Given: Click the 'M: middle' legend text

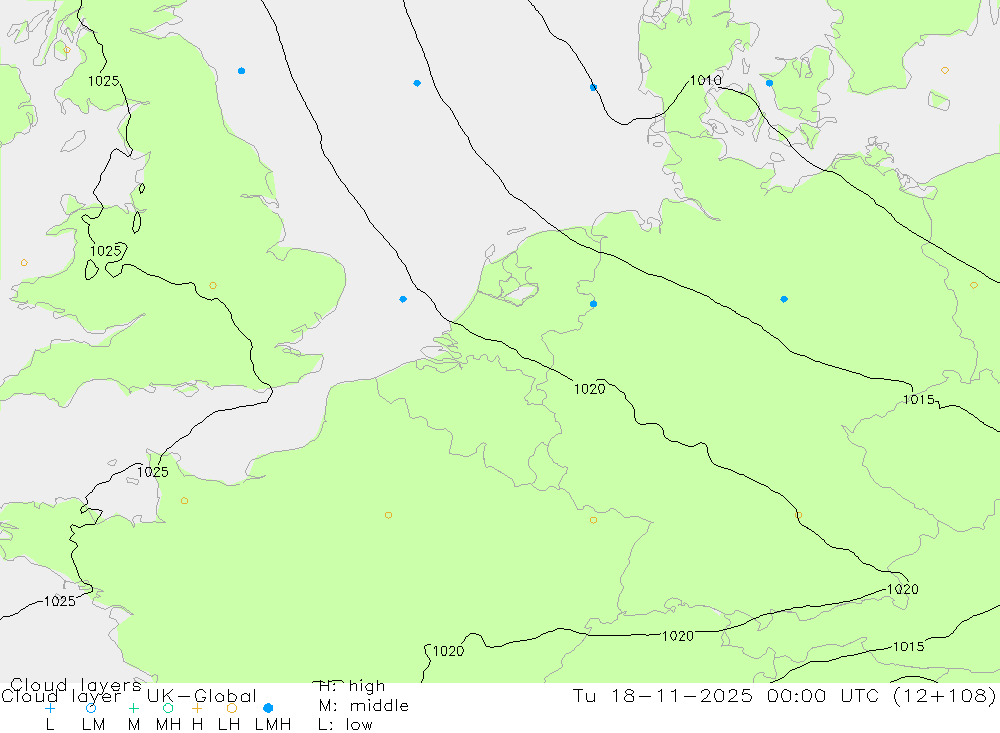Looking at the screenshot, I should [364, 706].
